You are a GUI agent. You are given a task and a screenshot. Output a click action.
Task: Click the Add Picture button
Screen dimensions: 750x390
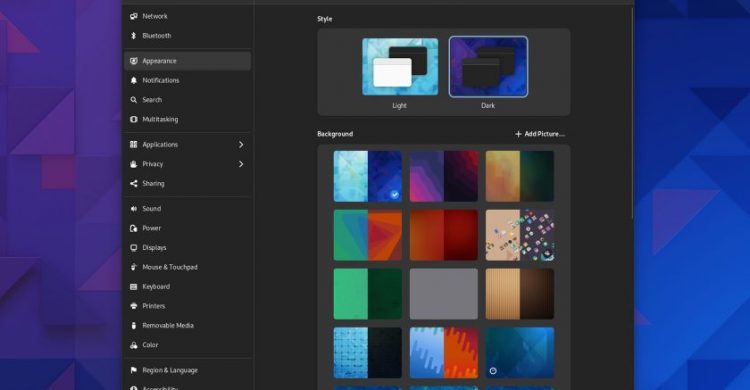tap(540, 134)
